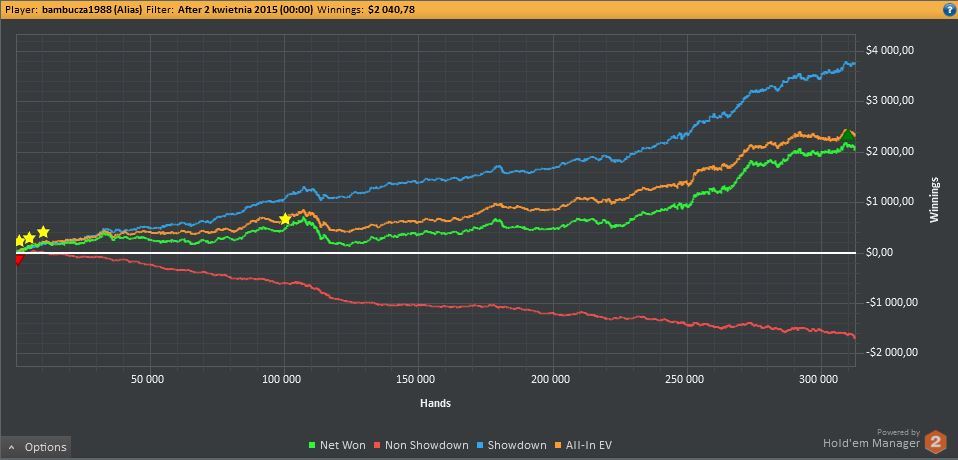958x460 pixels.
Task: Click the $1 000,00 axis label
Action: 890,202
